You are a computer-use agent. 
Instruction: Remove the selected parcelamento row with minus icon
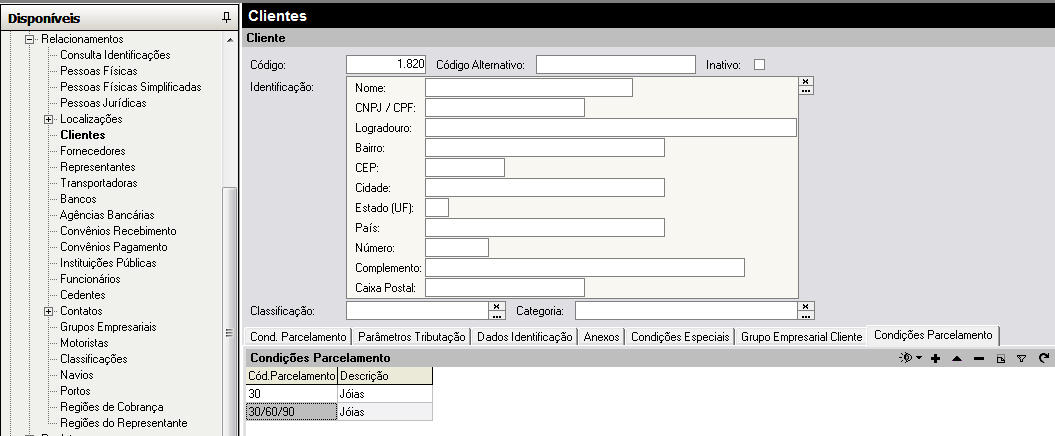979,359
